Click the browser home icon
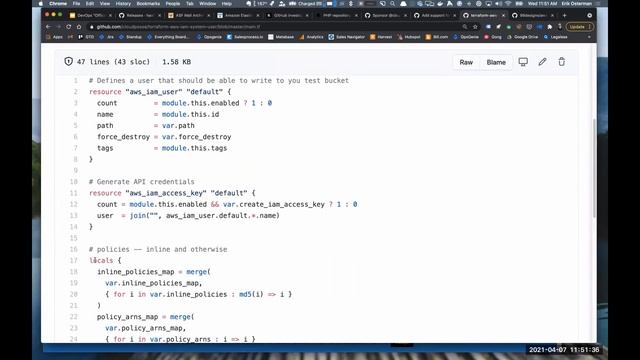Screen dimensions: 640x360 click(79, 27)
